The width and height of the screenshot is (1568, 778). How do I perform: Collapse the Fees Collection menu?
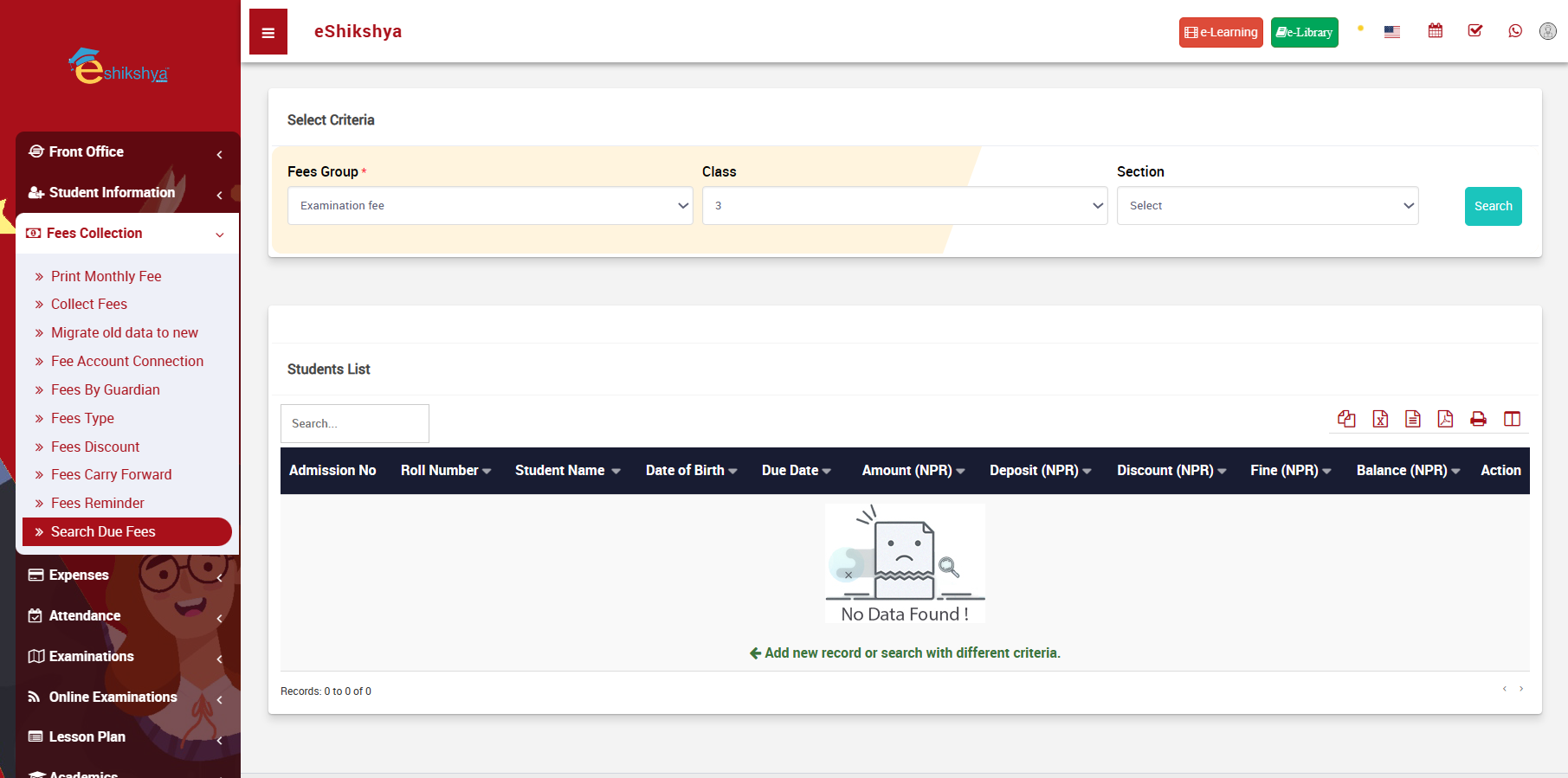pyautogui.click(x=126, y=233)
